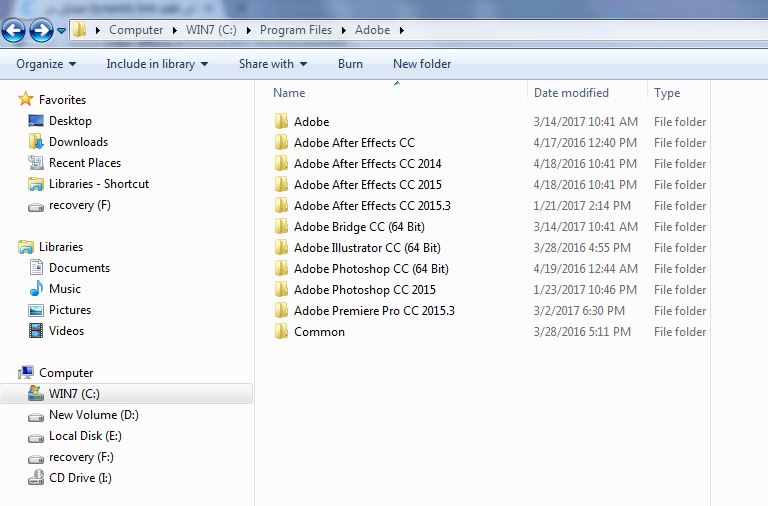The width and height of the screenshot is (768, 506).
Task: Click the Computer icon in navigation pane
Action: [x=25, y=373]
